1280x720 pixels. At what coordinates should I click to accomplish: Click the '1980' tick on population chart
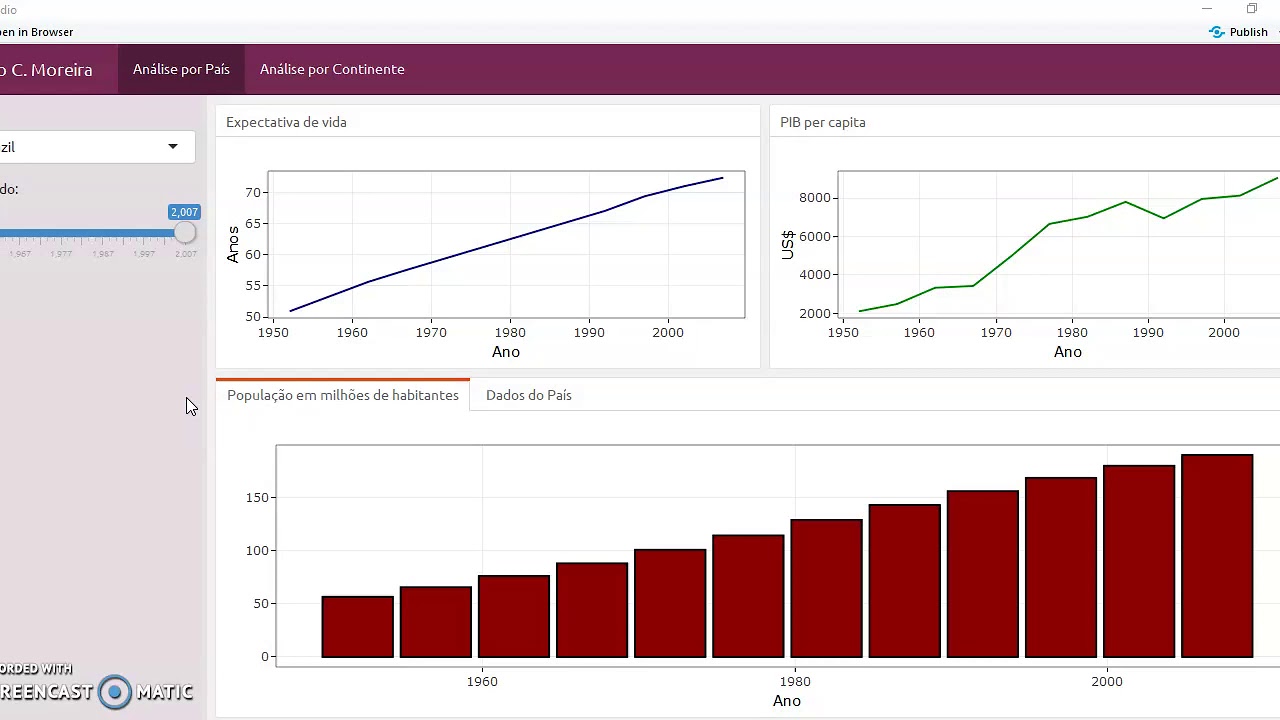coord(795,681)
